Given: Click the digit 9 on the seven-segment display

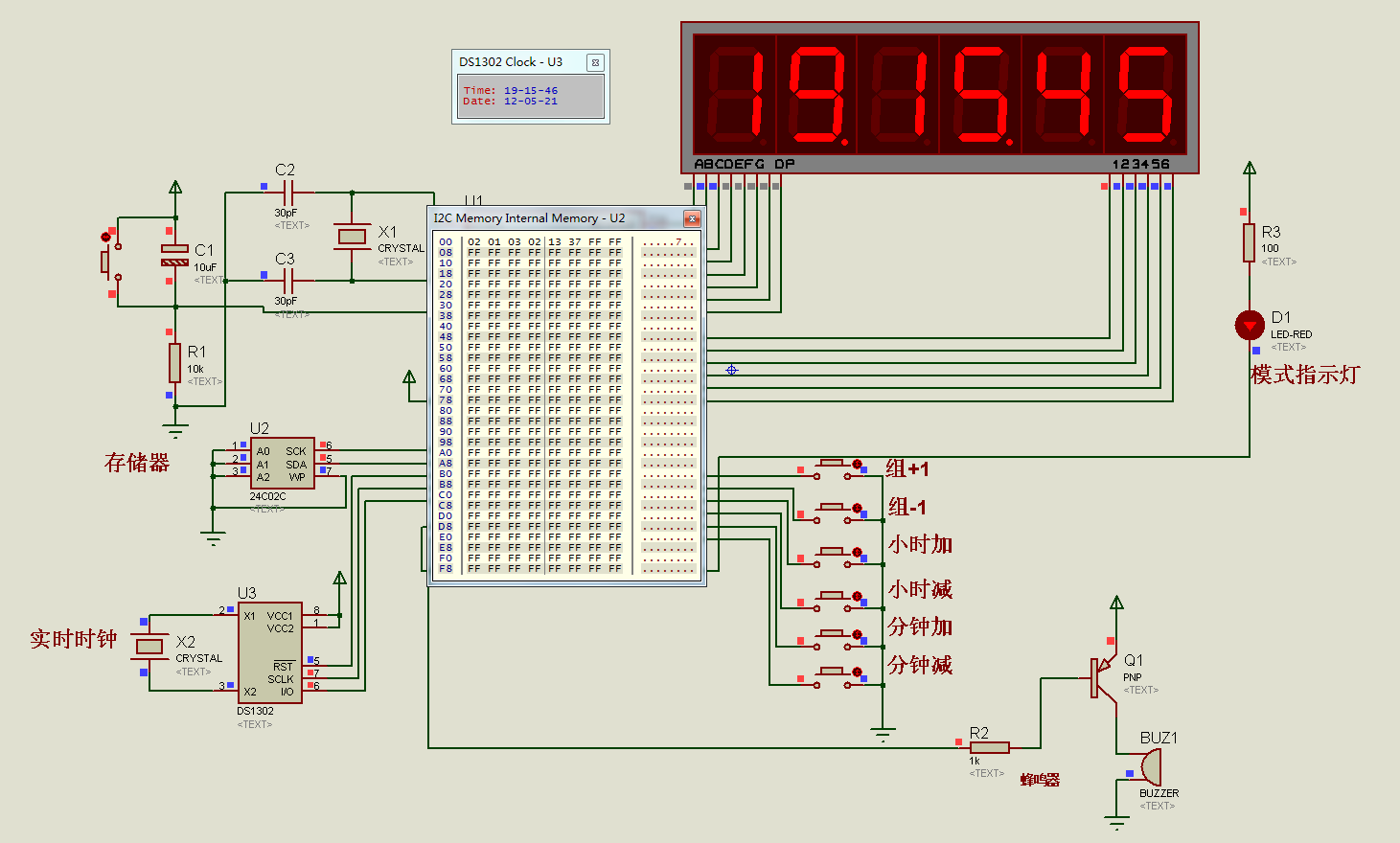Looking at the screenshot, I should 816,94.
